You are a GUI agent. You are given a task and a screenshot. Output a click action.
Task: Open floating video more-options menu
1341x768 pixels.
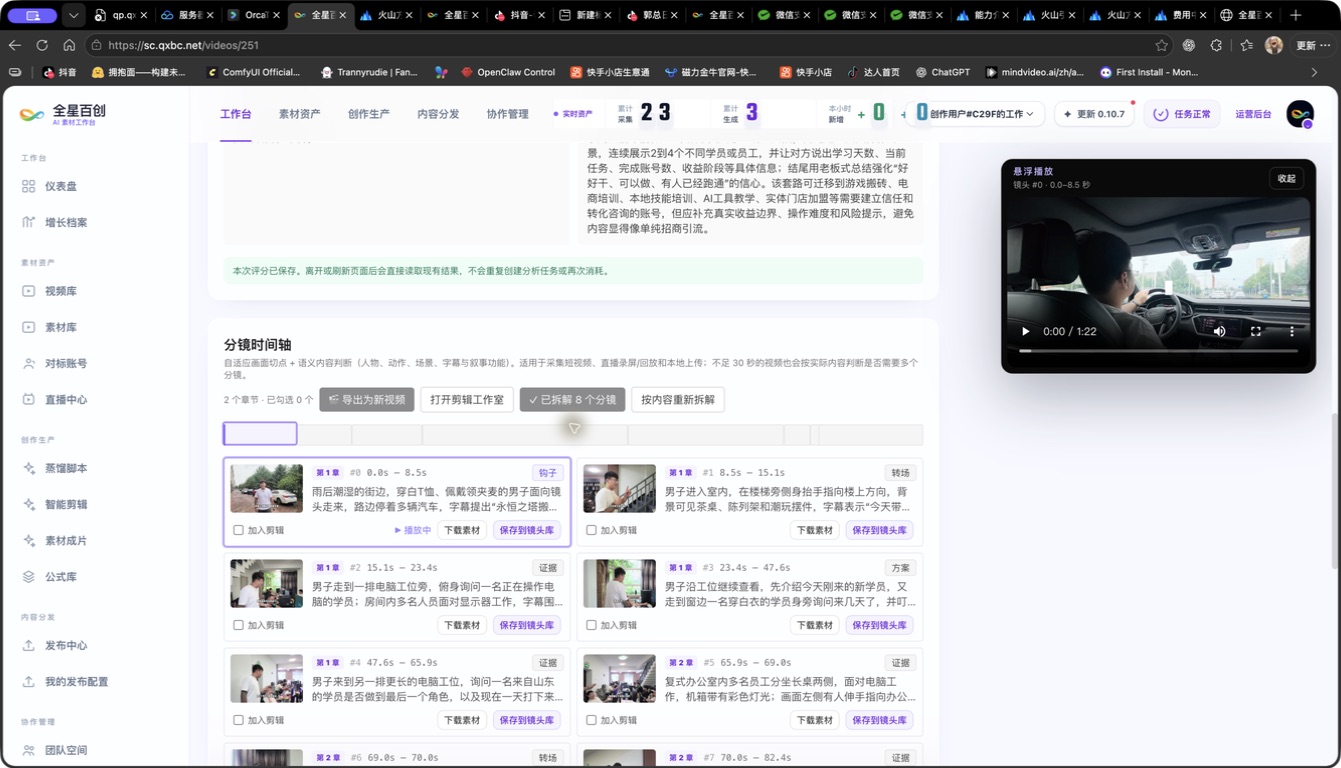(1292, 331)
